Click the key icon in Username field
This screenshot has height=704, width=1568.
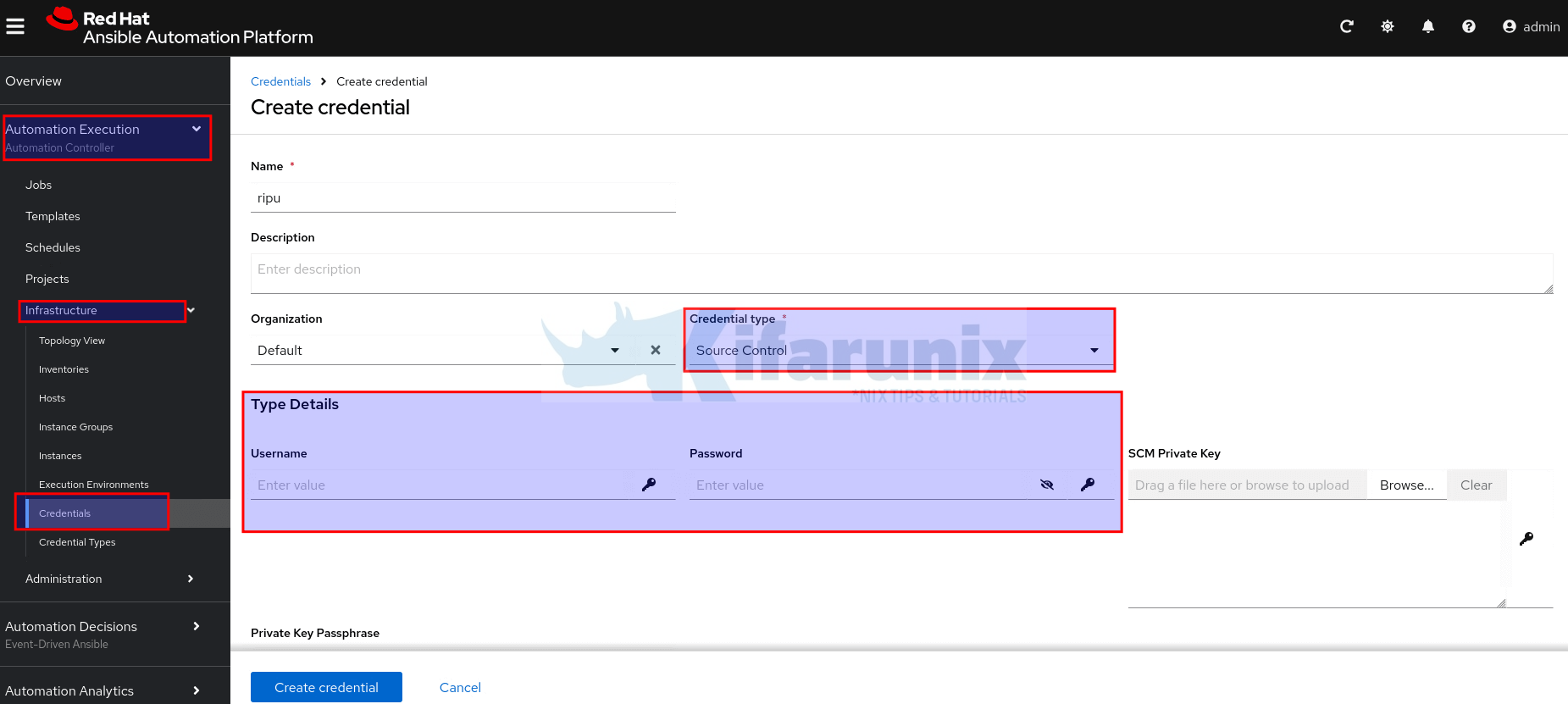pos(649,485)
